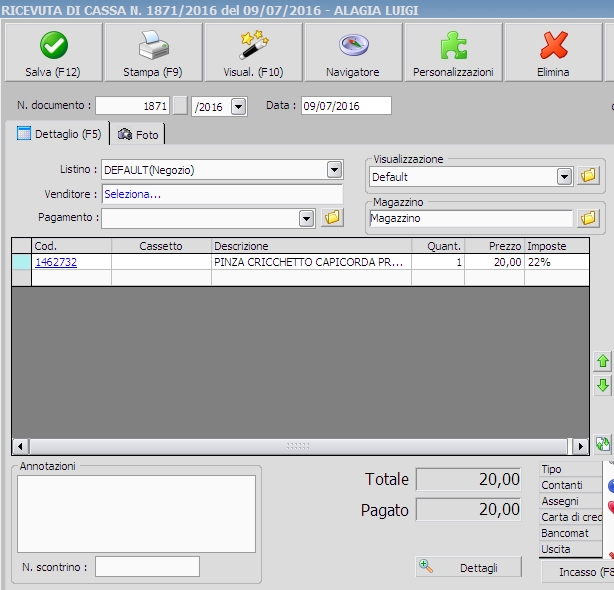Image resolution: width=614 pixels, height=590 pixels.
Task: Click small square button next to document number
Action: pyautogui.click(x=180, y=106)
